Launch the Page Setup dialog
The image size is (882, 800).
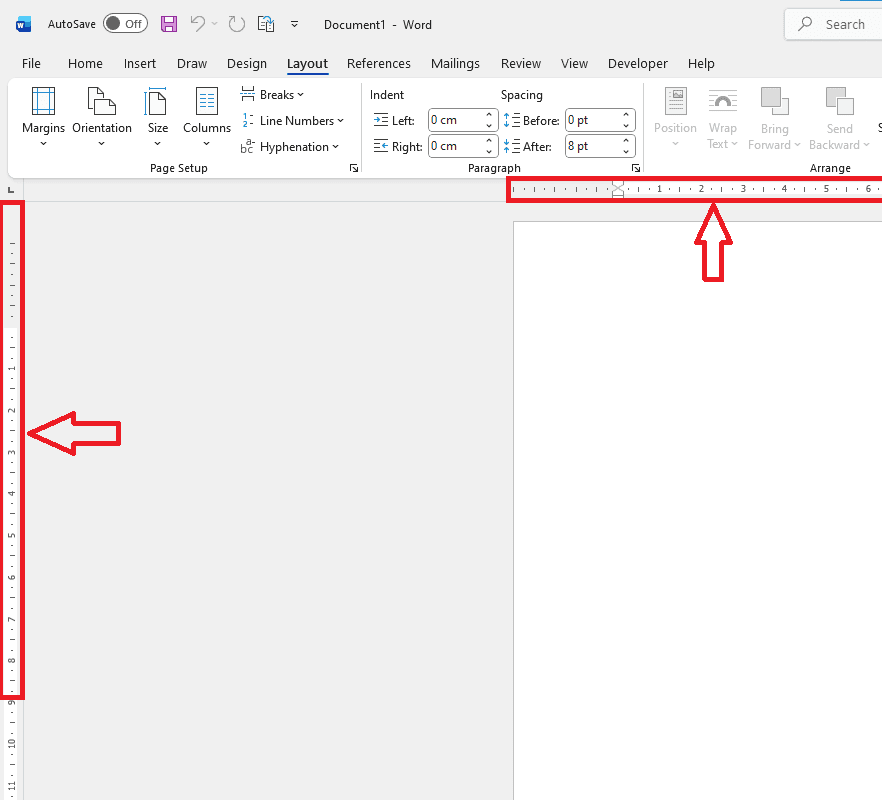tap(353, 169)
